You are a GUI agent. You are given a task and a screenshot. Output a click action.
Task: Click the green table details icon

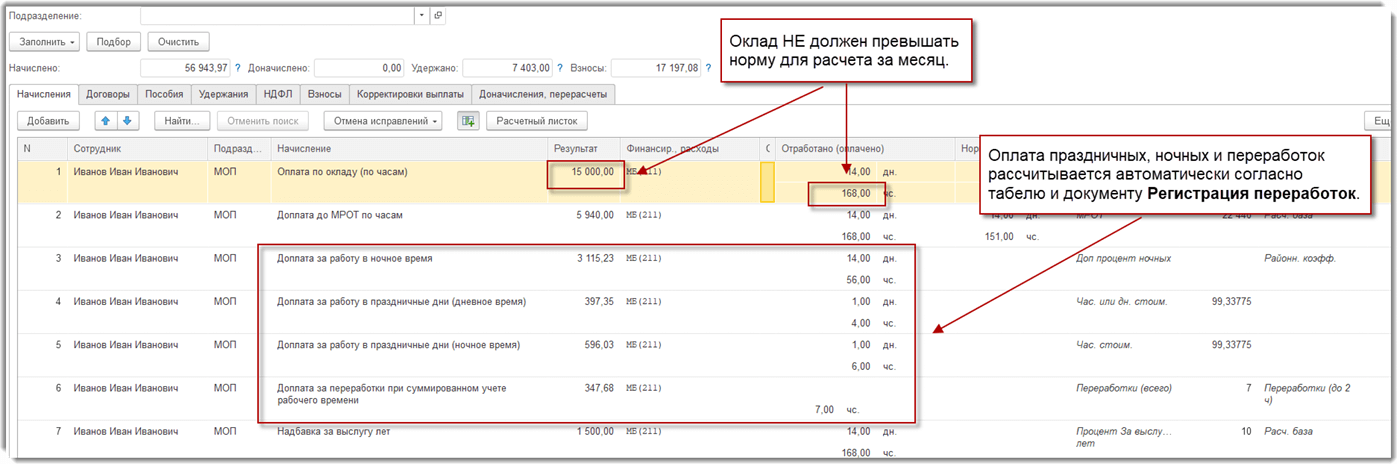coord(467,121)
